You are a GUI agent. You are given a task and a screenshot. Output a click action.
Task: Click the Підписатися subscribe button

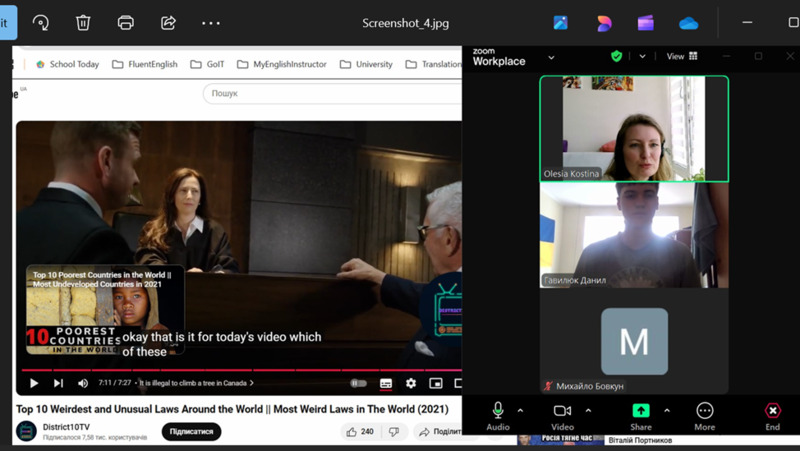pos(191,432)
